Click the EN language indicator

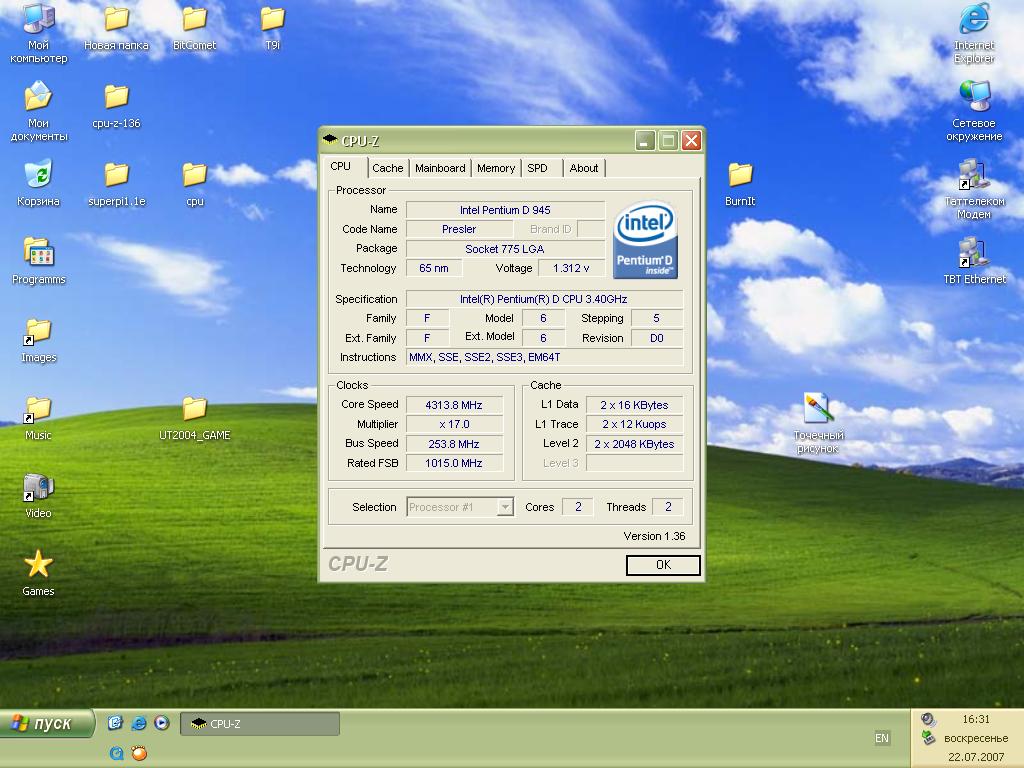pyautogui.click(x=882, y=738)
